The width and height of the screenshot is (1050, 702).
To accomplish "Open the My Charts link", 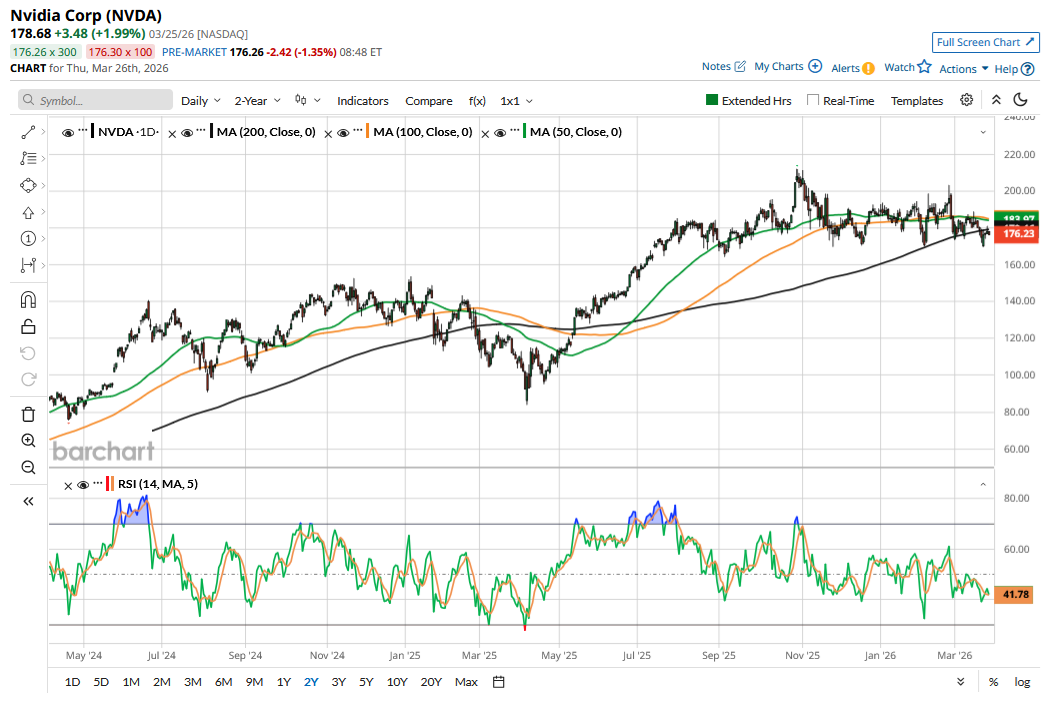I will (788, 67).
